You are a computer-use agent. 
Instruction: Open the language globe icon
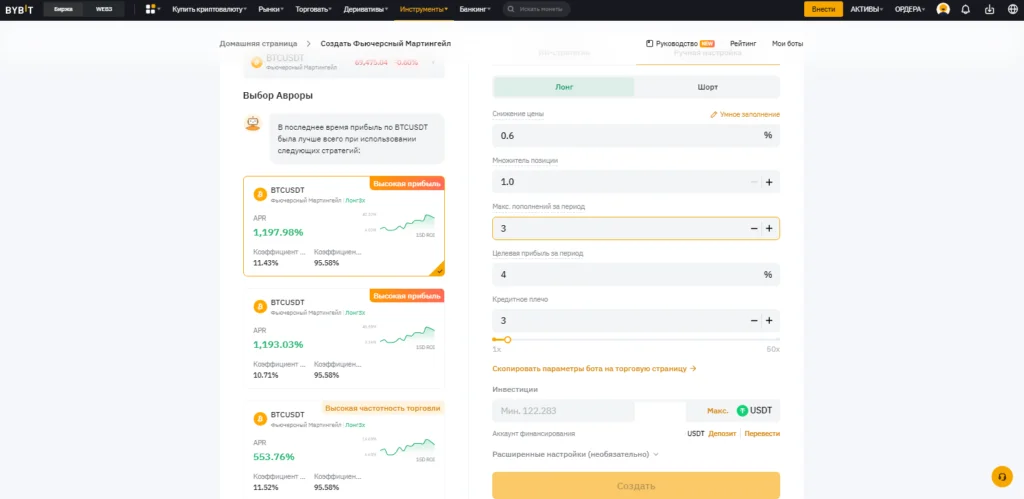pyautogui.click(x=1012, y=9)
